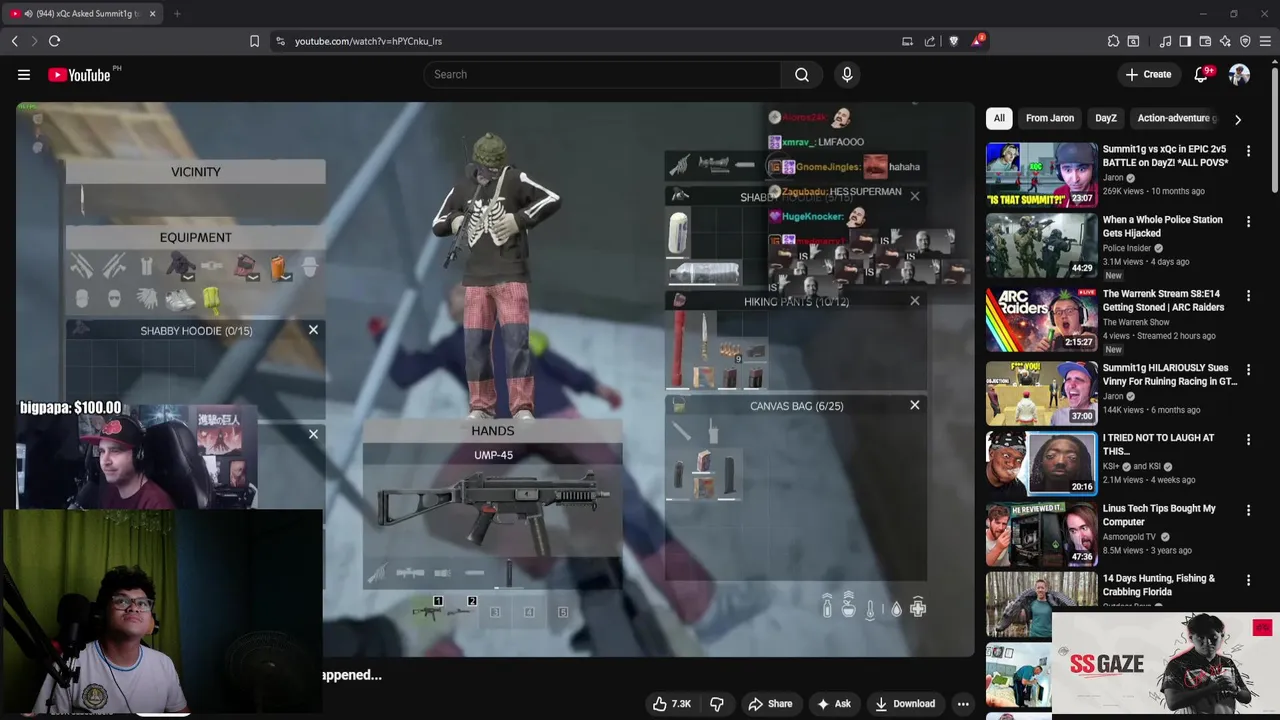Open the options menu for I TRIED NOT TO LAUGH video
This screenshot has width=1280, height=720.
point(1248,439)
